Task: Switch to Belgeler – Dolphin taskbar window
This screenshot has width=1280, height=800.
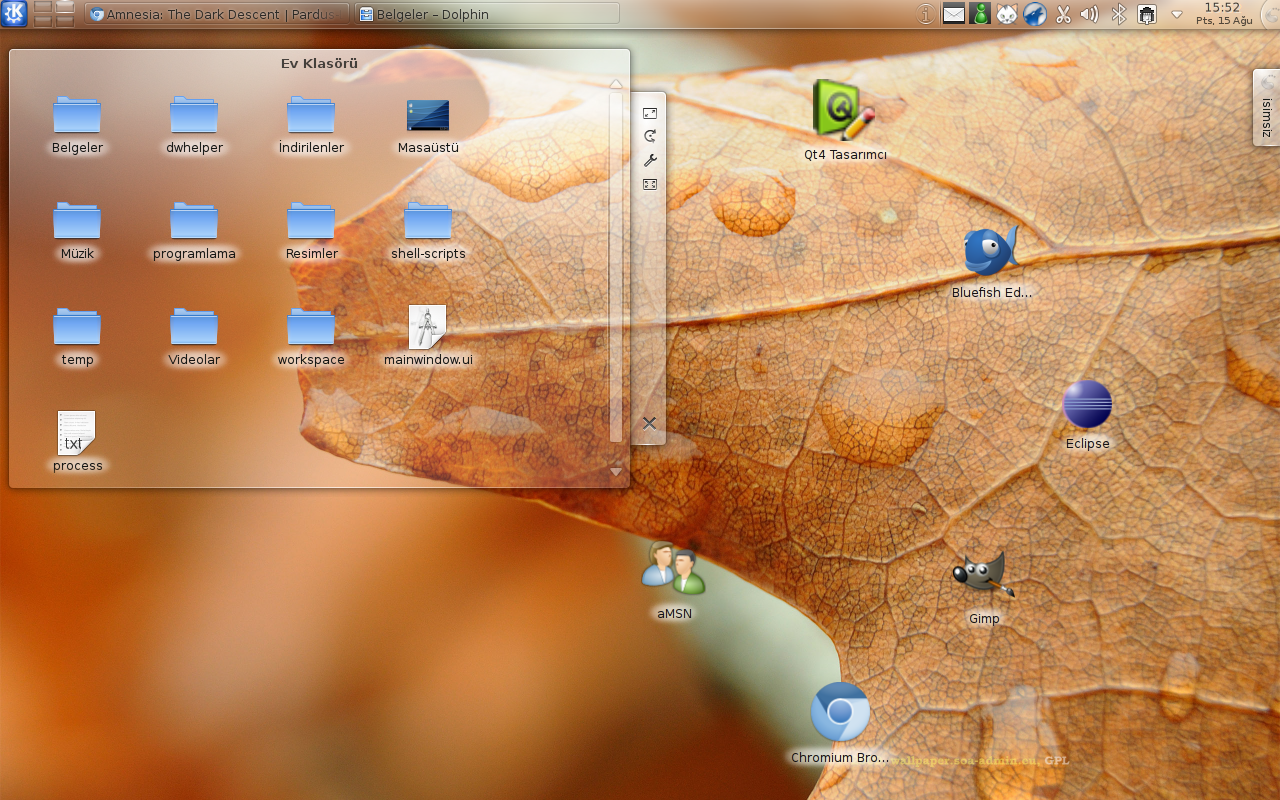Action: click(486, 14)
